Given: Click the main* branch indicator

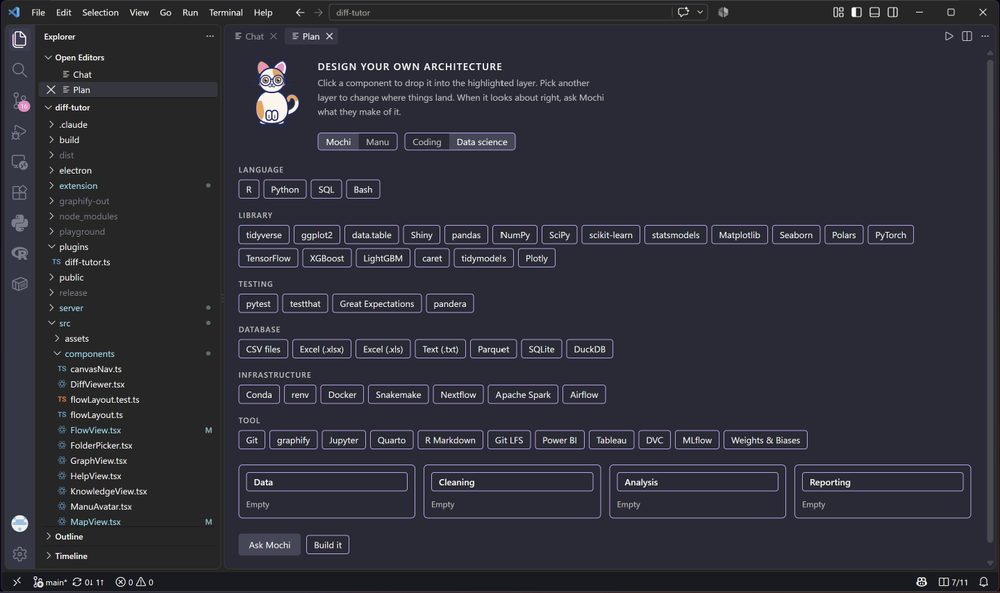Looking at the screenshot, I should pos(50,582).
